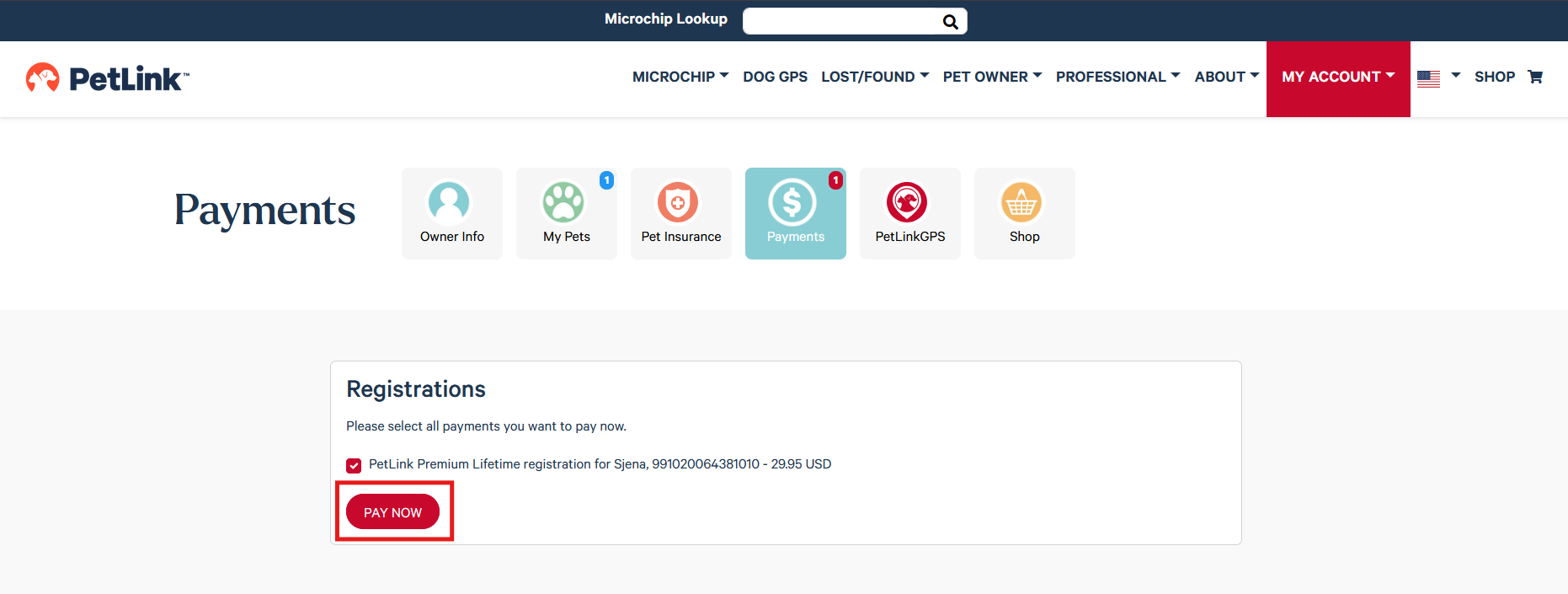Expand the LOST/FOUND menu
Screen dimensions: 1568x594
pyautogui.click(x=875, y=77)
